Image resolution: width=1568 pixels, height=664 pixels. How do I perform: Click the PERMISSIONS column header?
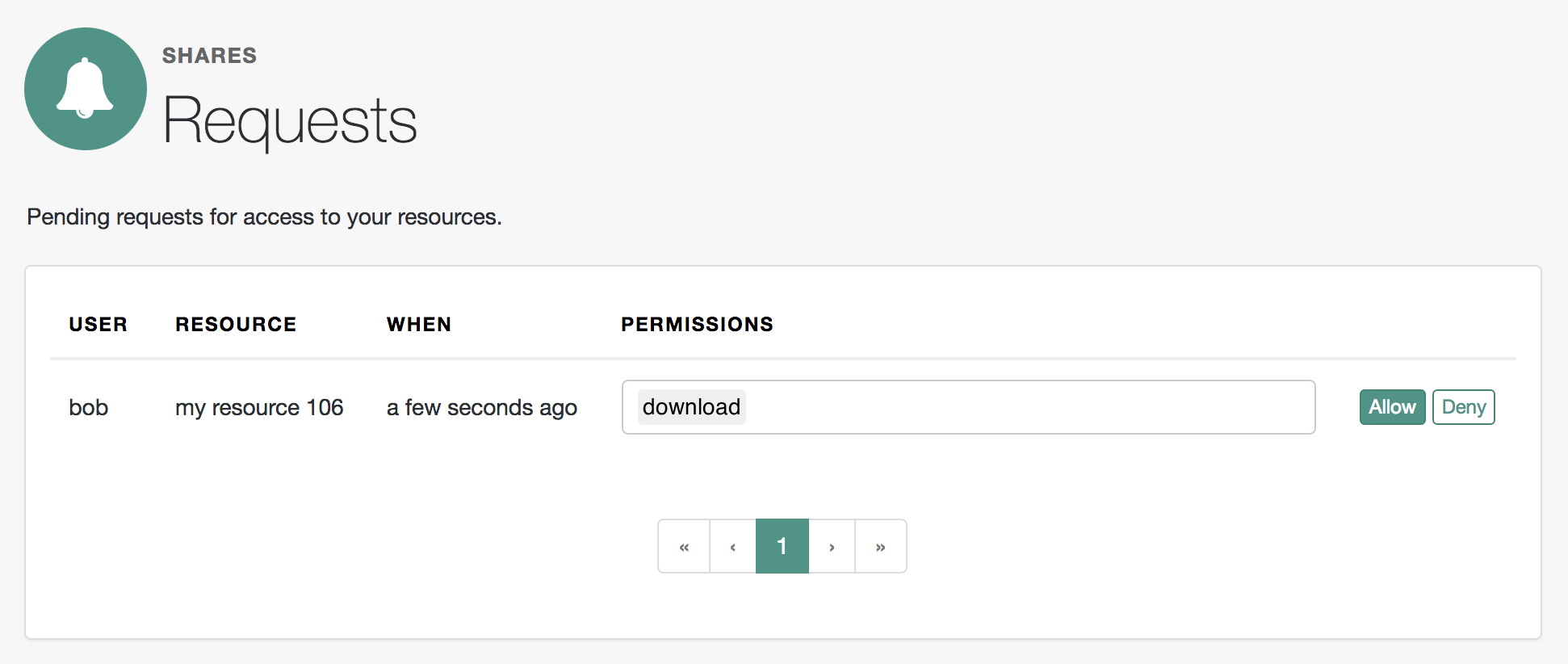(696, 324)
